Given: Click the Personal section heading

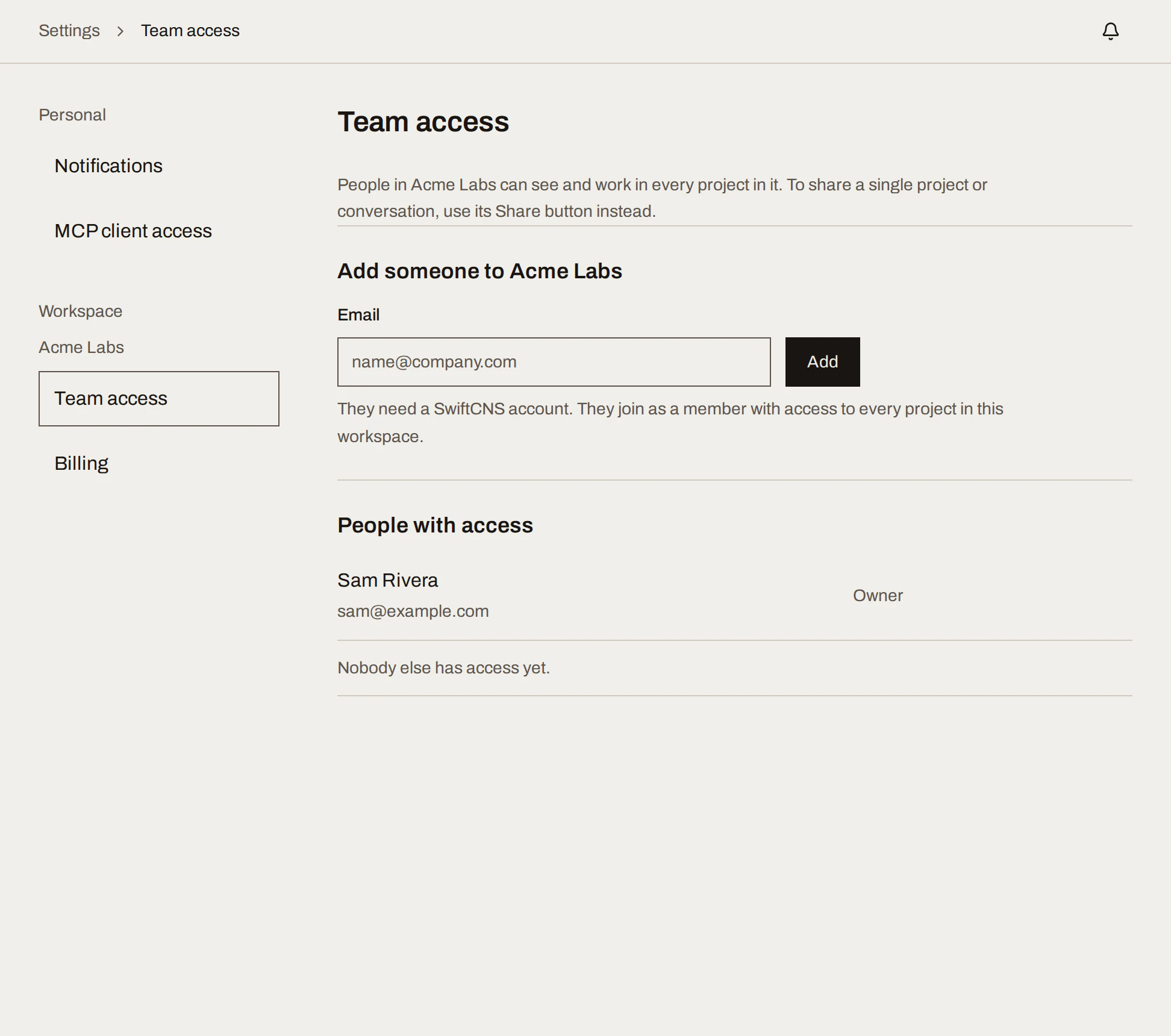Looking at the screenshot, I should point(72,115).
